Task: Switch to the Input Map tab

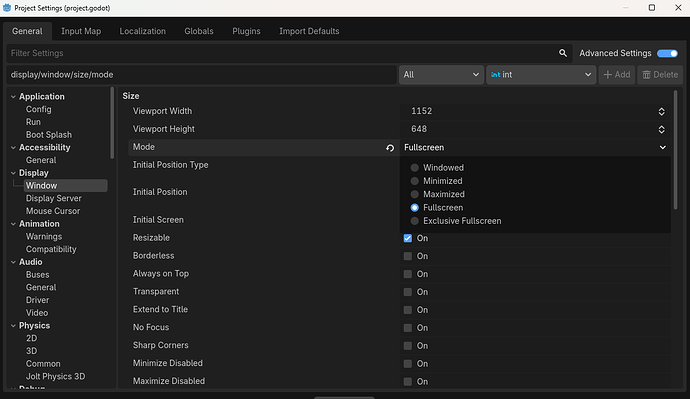Action: click(81, 31)
